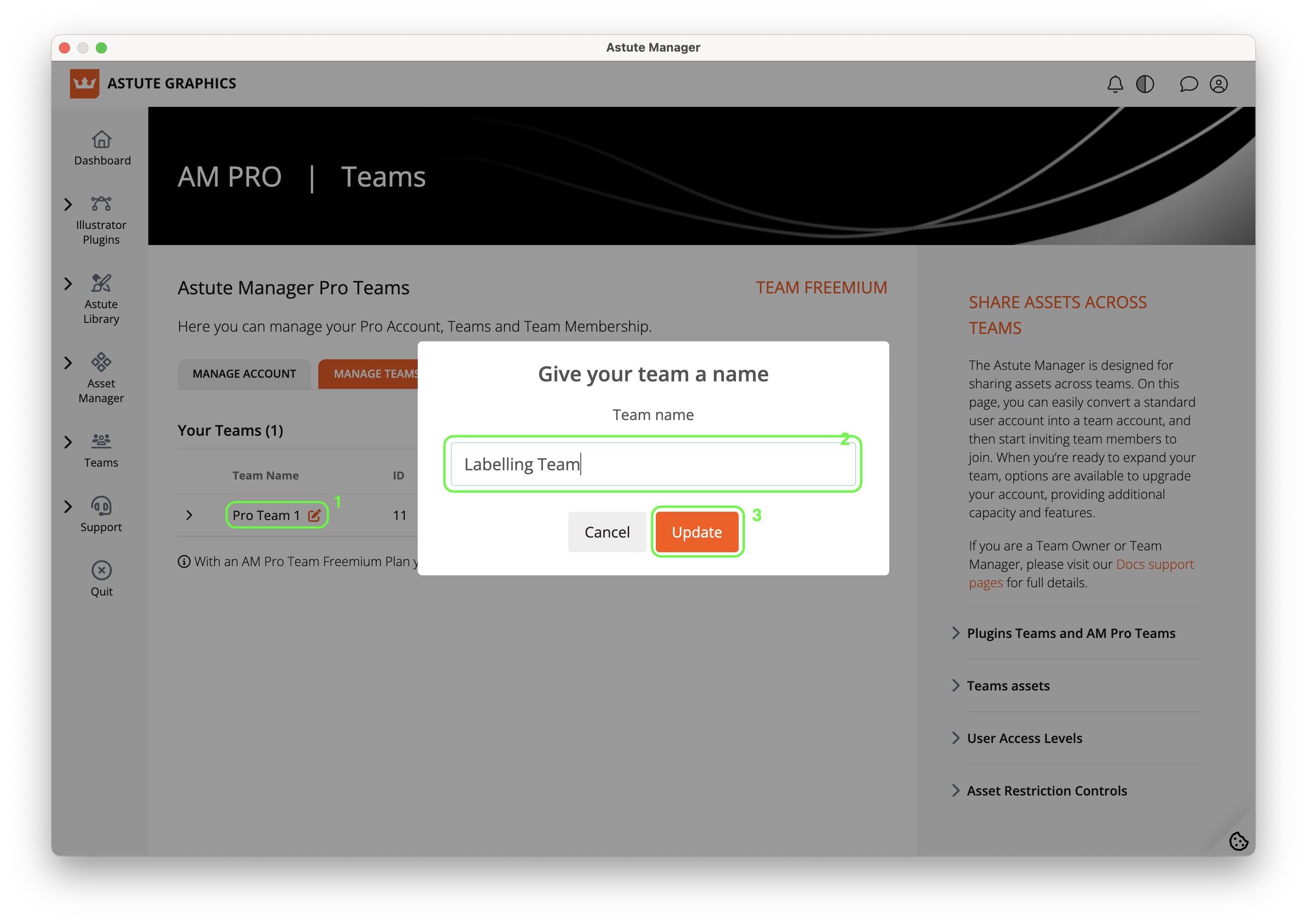Click the Support headset icon
The image size is (1307, 924).
101,506
